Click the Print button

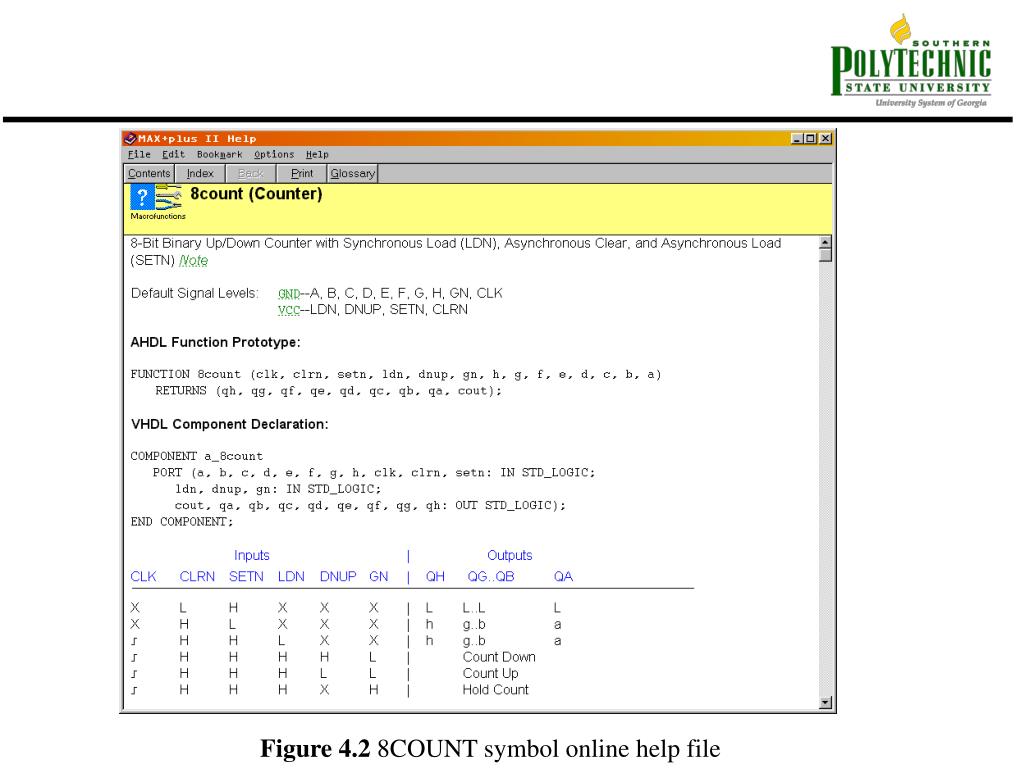(x=302, y=174)
